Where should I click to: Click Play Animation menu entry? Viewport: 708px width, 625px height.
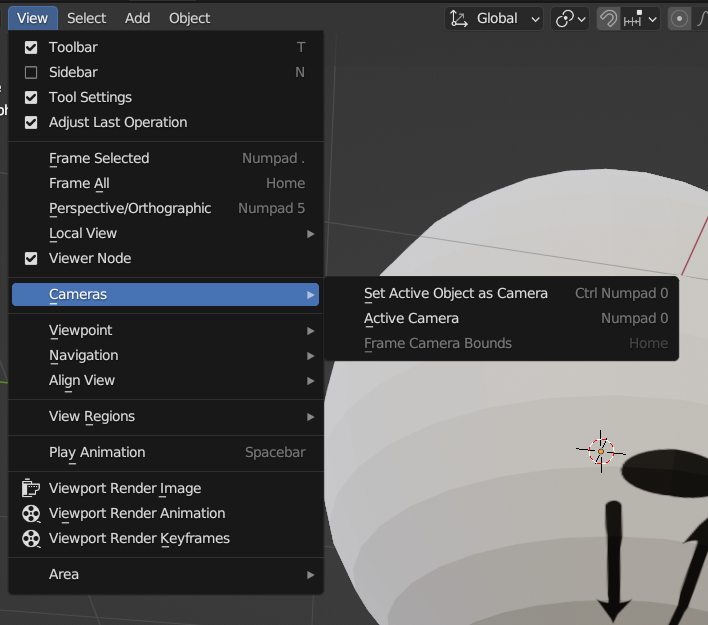97,452
